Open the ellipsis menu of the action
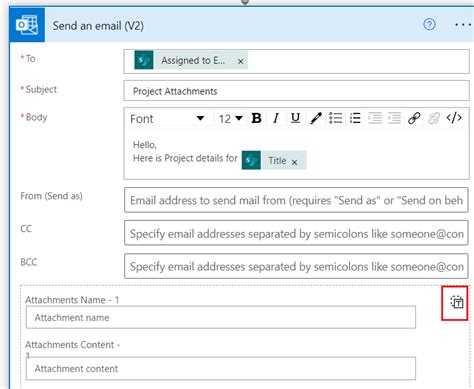Viewport: 474px width, 389px height. 463,25
